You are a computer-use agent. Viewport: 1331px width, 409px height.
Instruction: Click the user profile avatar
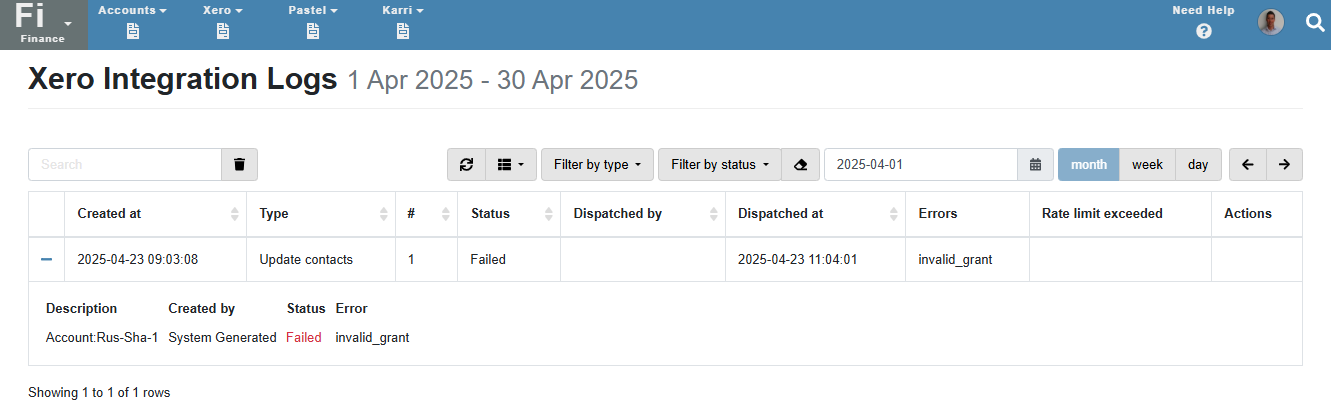click(1270, 23)
